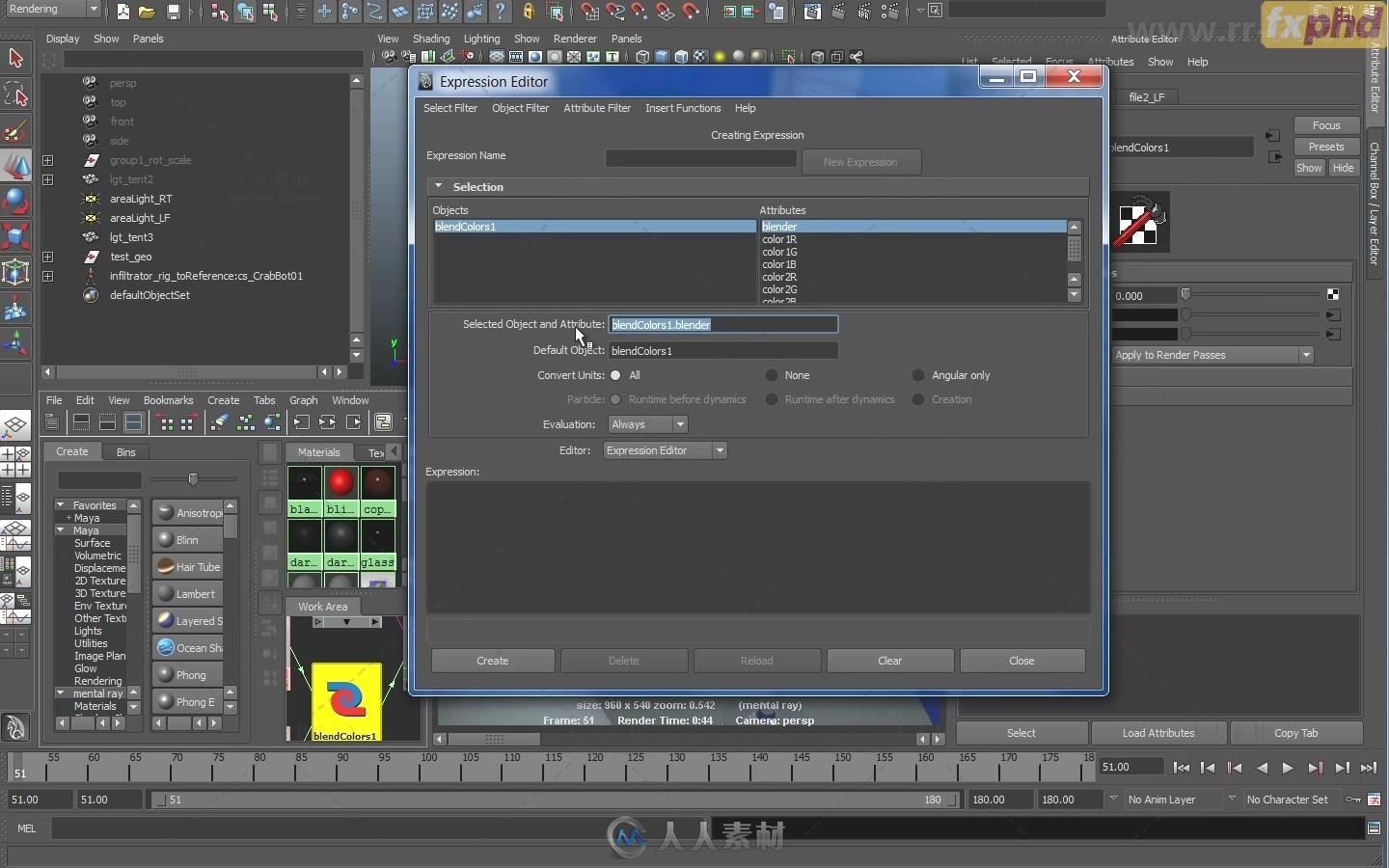
Task: Click the animation preferences icon at bottom right
Action: (1375, 800)
